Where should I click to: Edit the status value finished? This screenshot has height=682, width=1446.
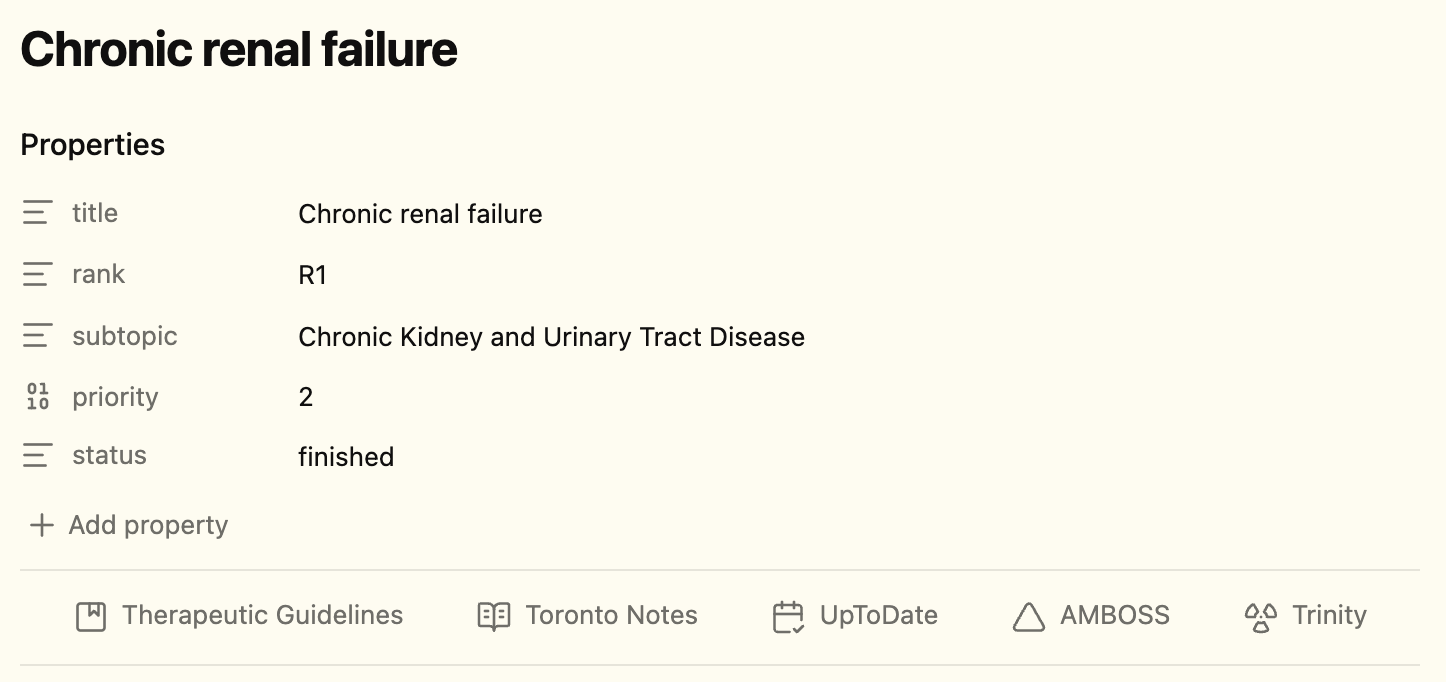tap(346, 457)
